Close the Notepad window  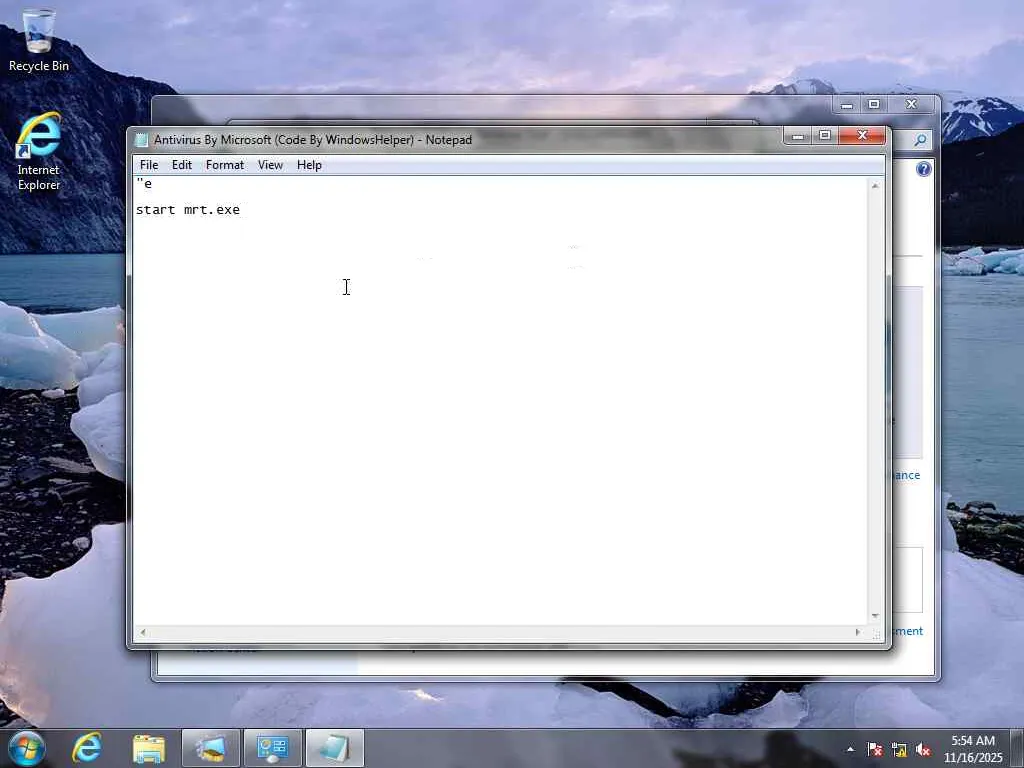pos(862,136)
